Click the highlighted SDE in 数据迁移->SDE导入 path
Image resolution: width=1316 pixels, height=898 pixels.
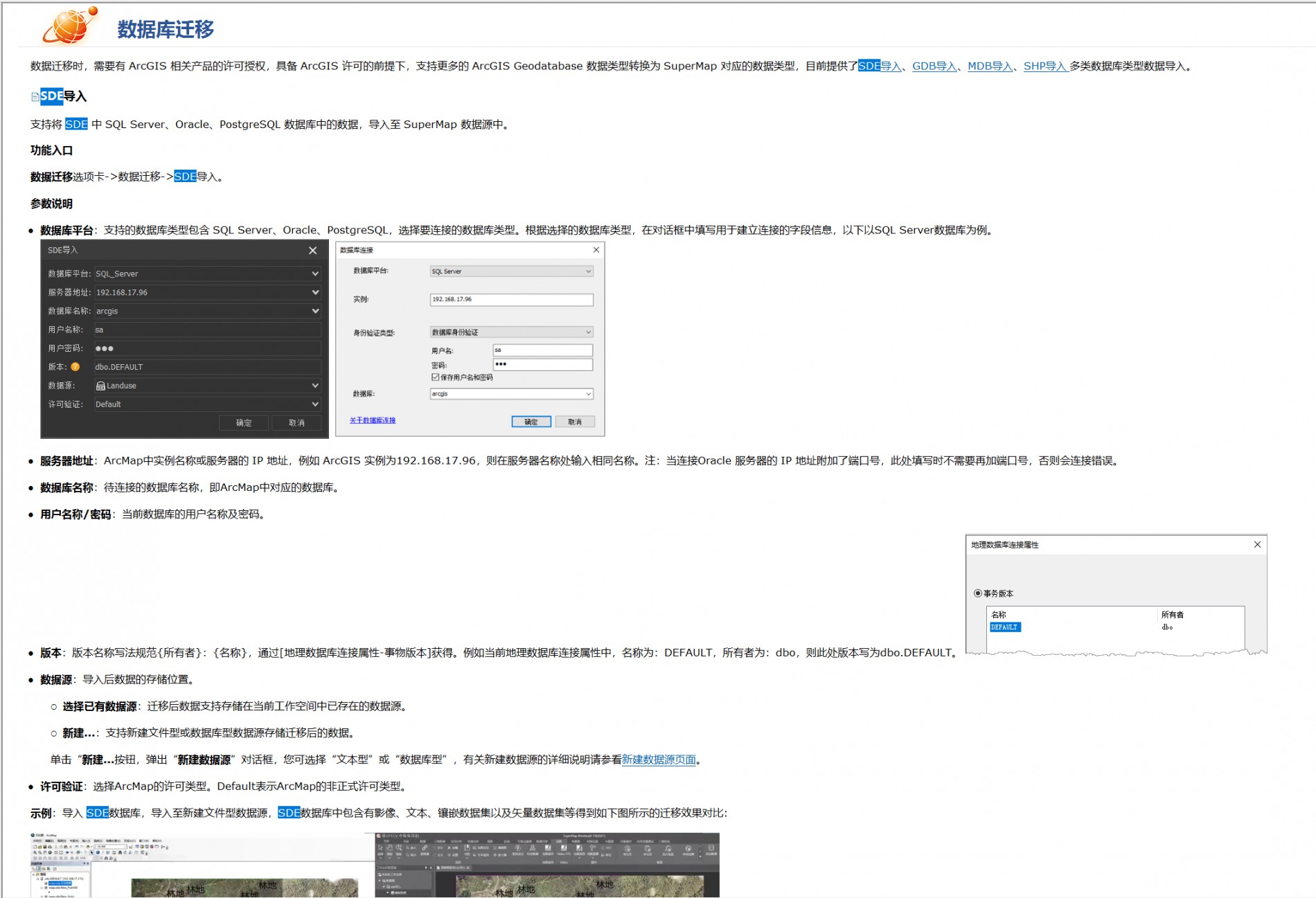coord(185,177)
